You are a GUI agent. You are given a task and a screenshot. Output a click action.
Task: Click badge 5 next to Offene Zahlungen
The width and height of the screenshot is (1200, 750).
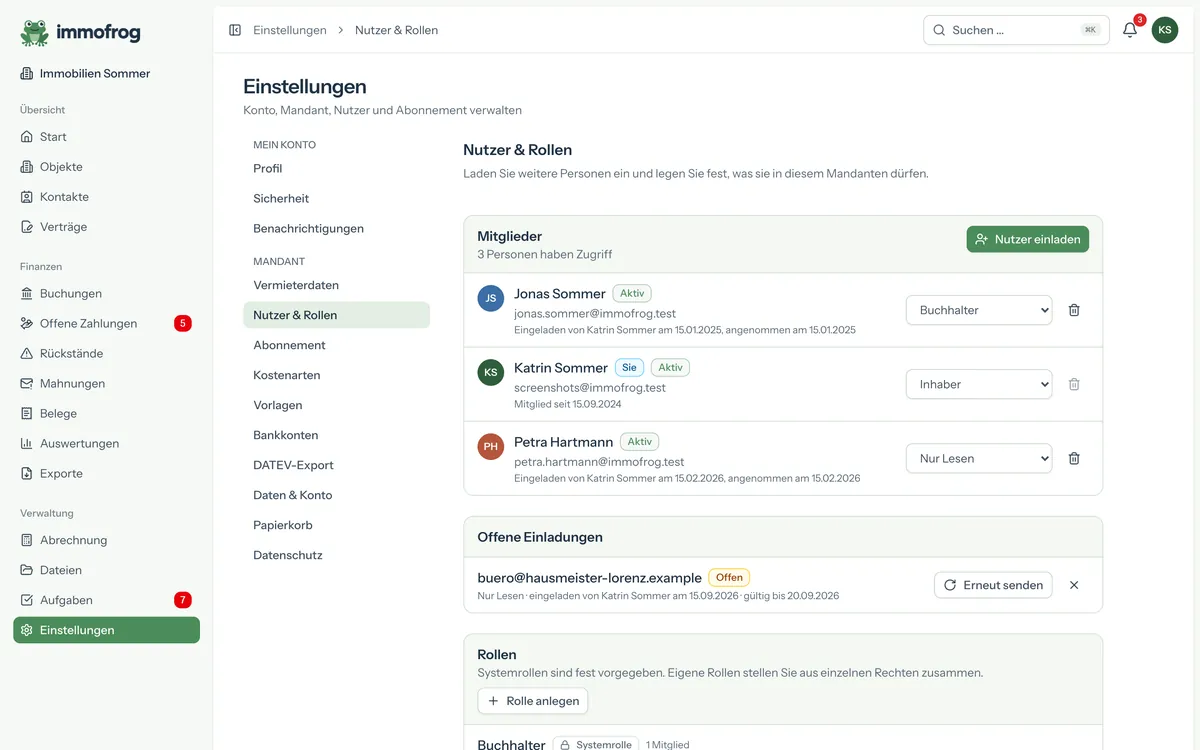[x=183, y=323]
